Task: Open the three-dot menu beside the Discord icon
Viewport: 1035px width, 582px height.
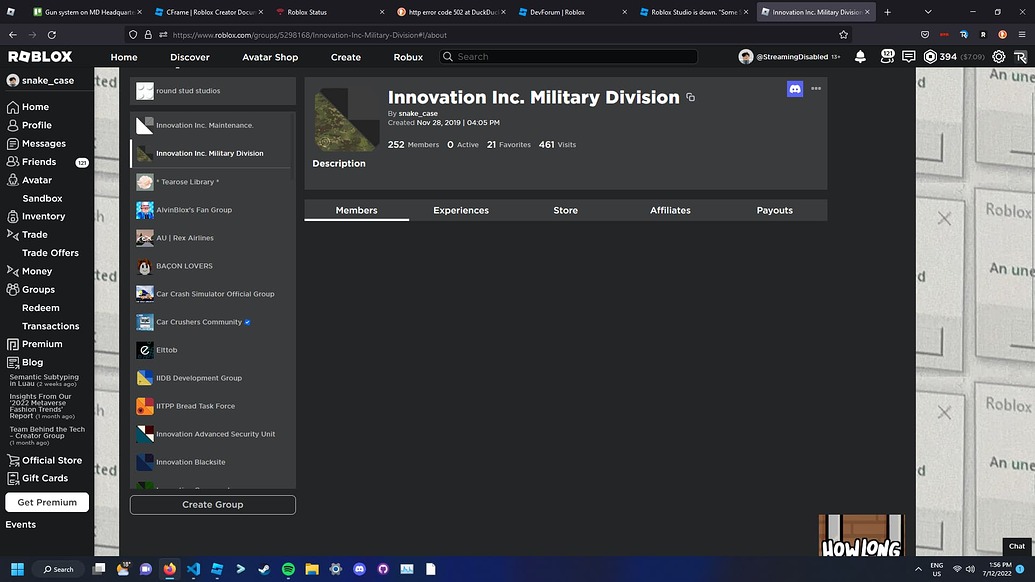Action: click(x=816, y=89)
